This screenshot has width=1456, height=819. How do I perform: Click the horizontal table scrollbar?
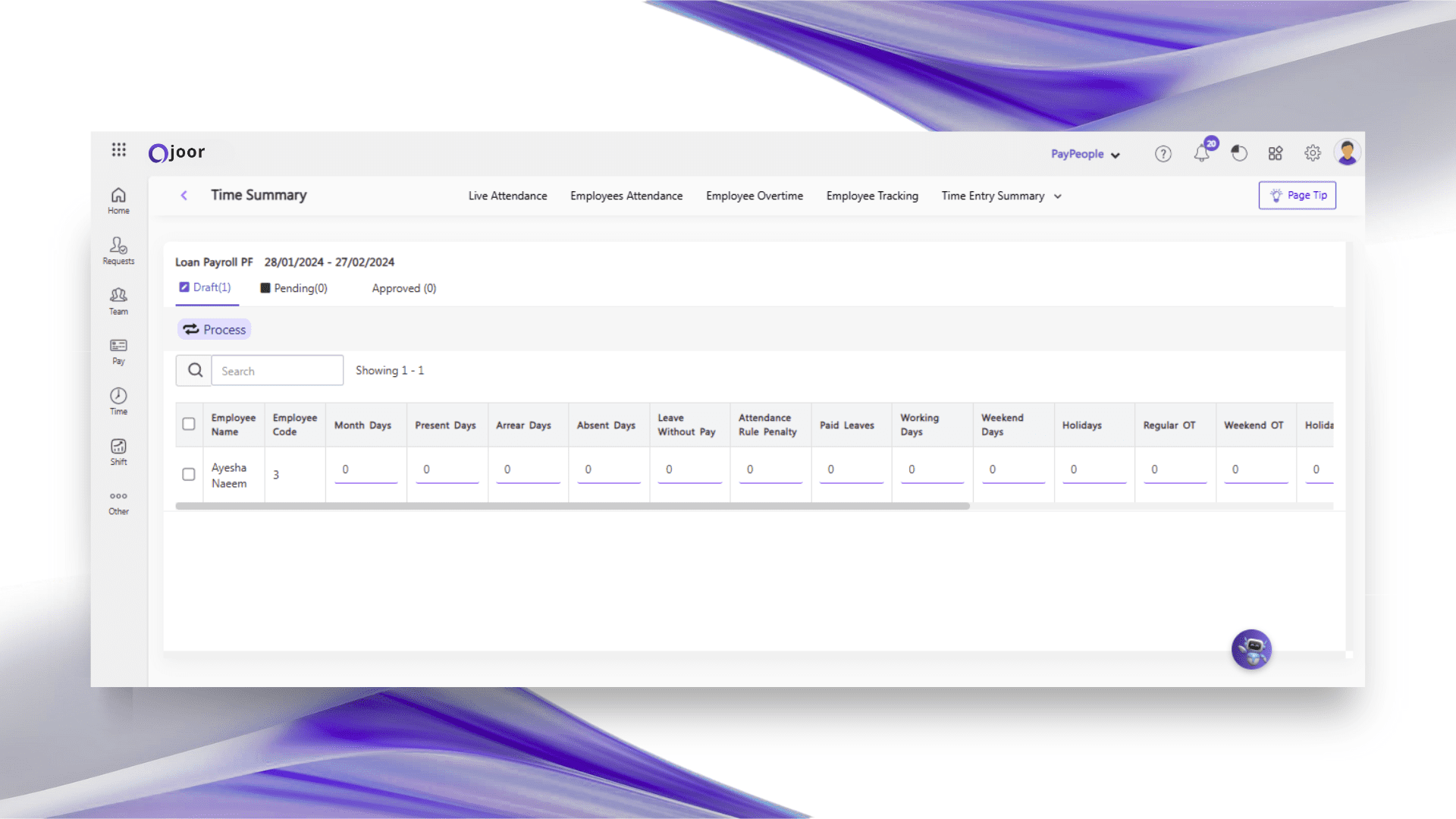tap(573, 506)
